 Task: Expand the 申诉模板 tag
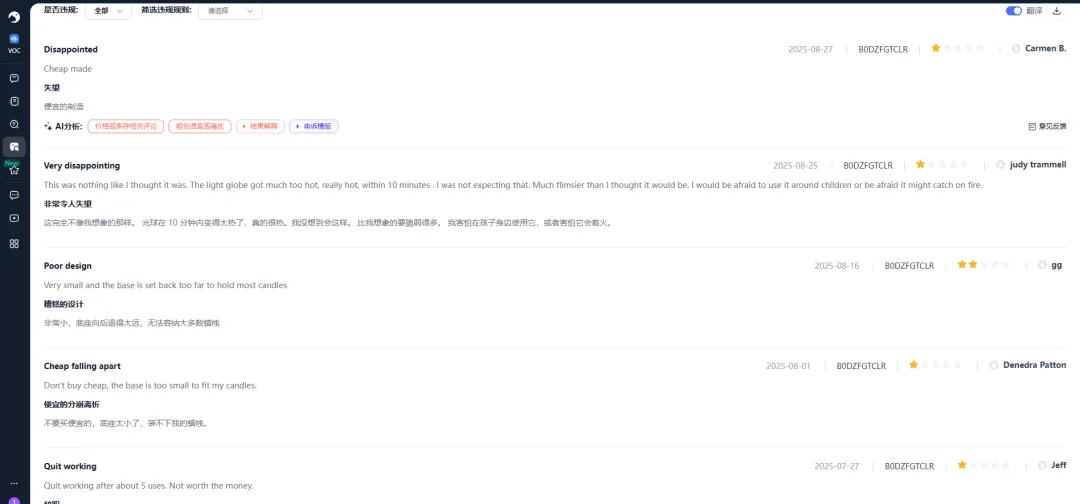coord(314,127)
